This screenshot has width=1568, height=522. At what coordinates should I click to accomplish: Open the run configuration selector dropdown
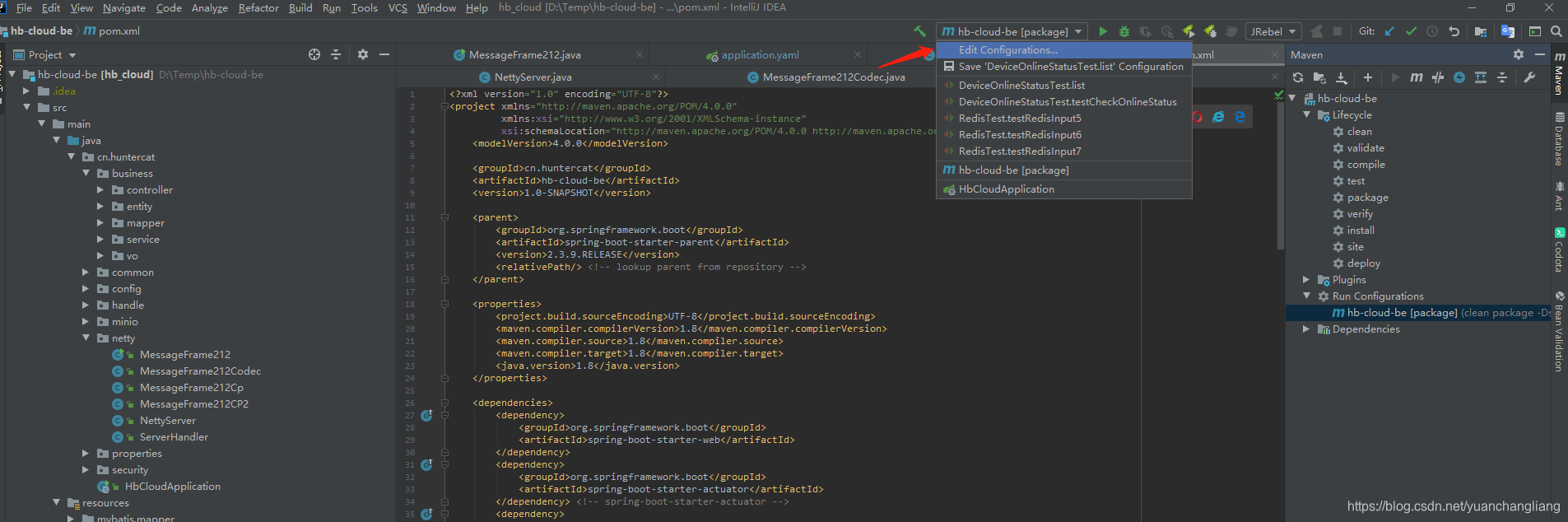tap(1012, 31)
